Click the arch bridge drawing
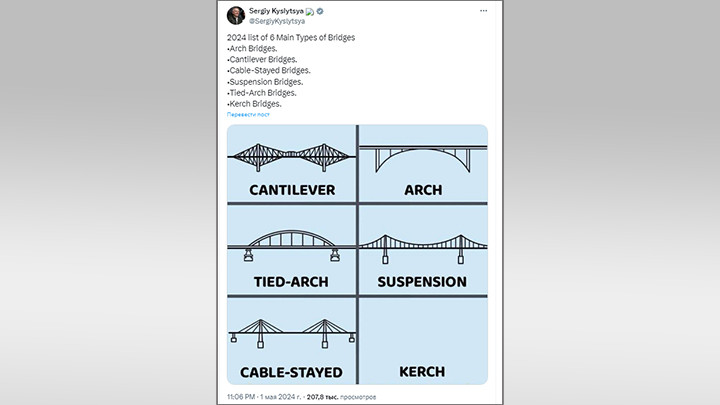Screen dimensions: 720x405 point(424,157)
